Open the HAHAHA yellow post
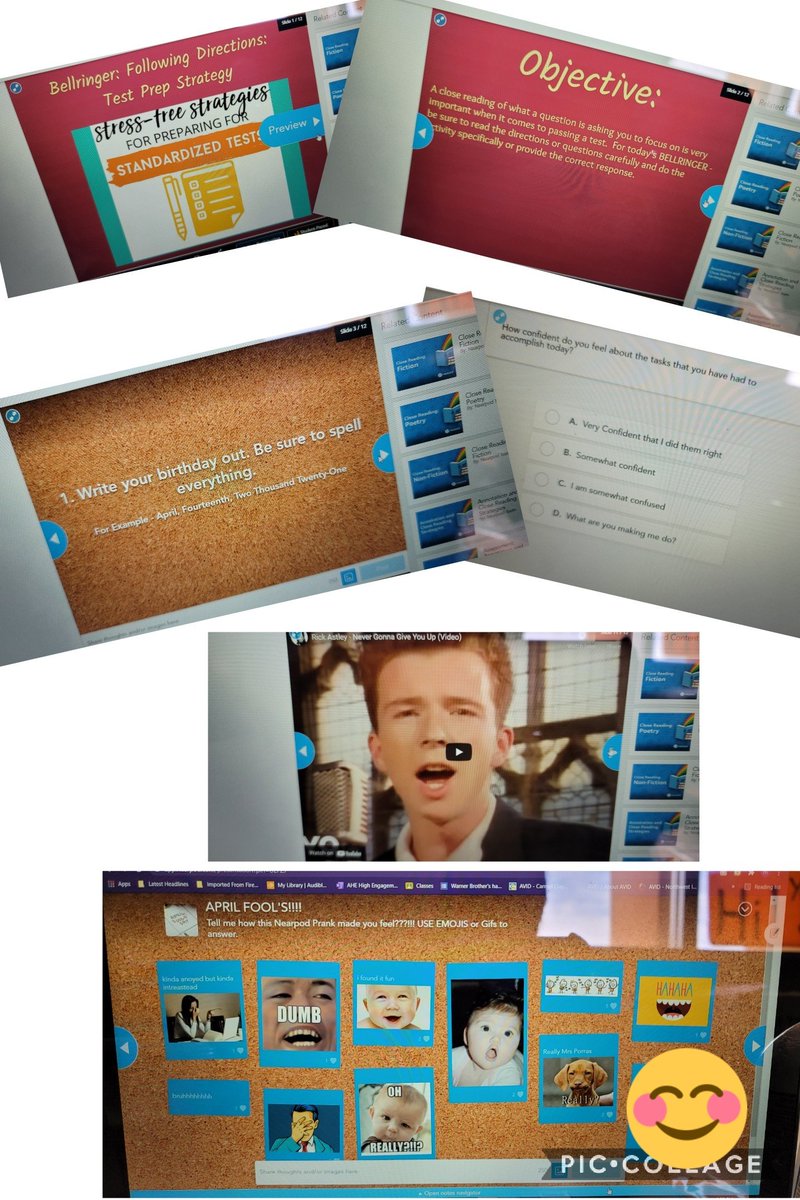 674,1002
